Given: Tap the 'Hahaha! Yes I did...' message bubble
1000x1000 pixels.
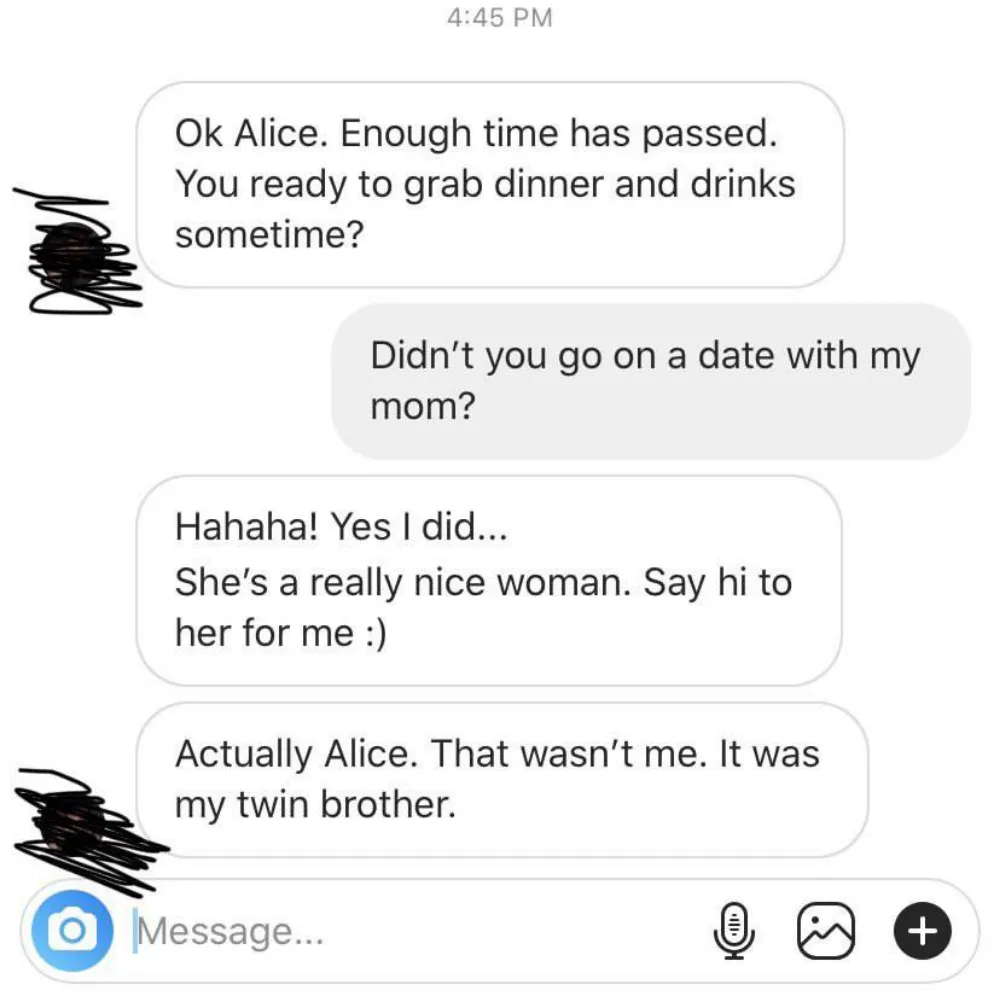Looking at the screenshot, I should coord(489,580).
